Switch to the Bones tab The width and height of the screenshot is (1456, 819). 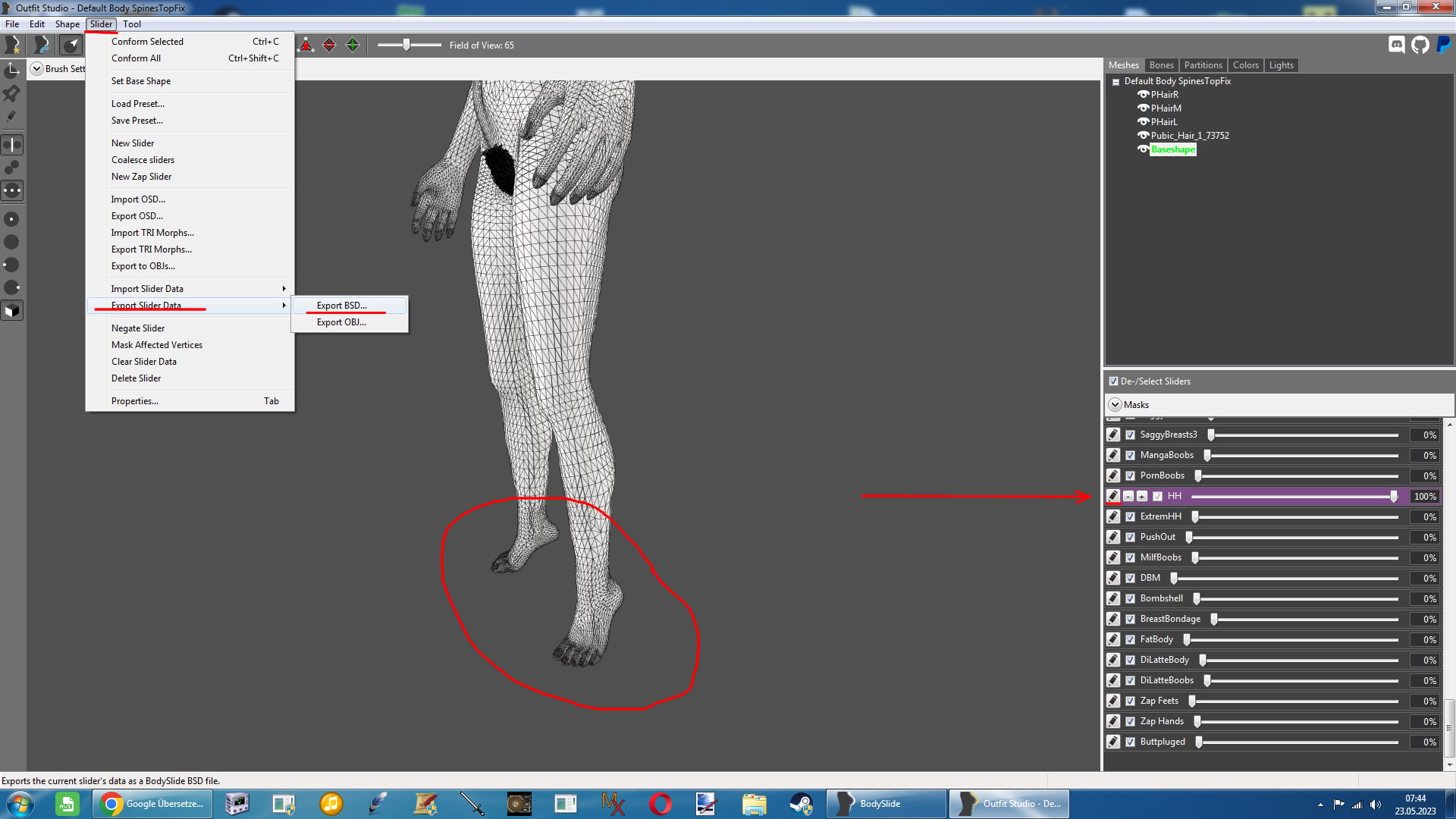click(x=1161, y=65)
